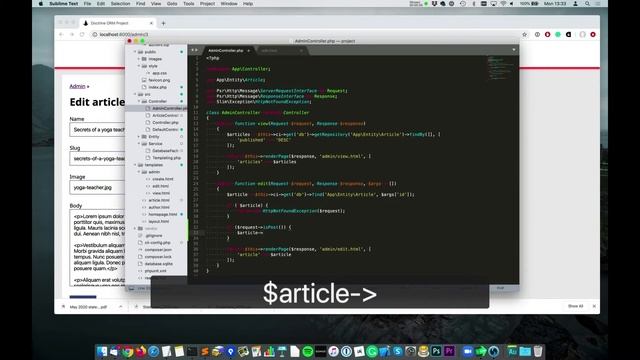Open author.html in the sidebar

tap(159, 207)
